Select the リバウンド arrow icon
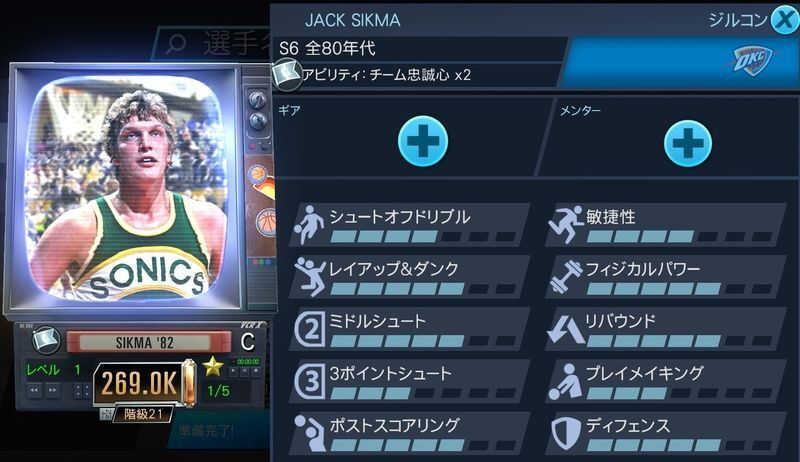The width and height of the screenshot is (800, 462). tap(566, 329)
